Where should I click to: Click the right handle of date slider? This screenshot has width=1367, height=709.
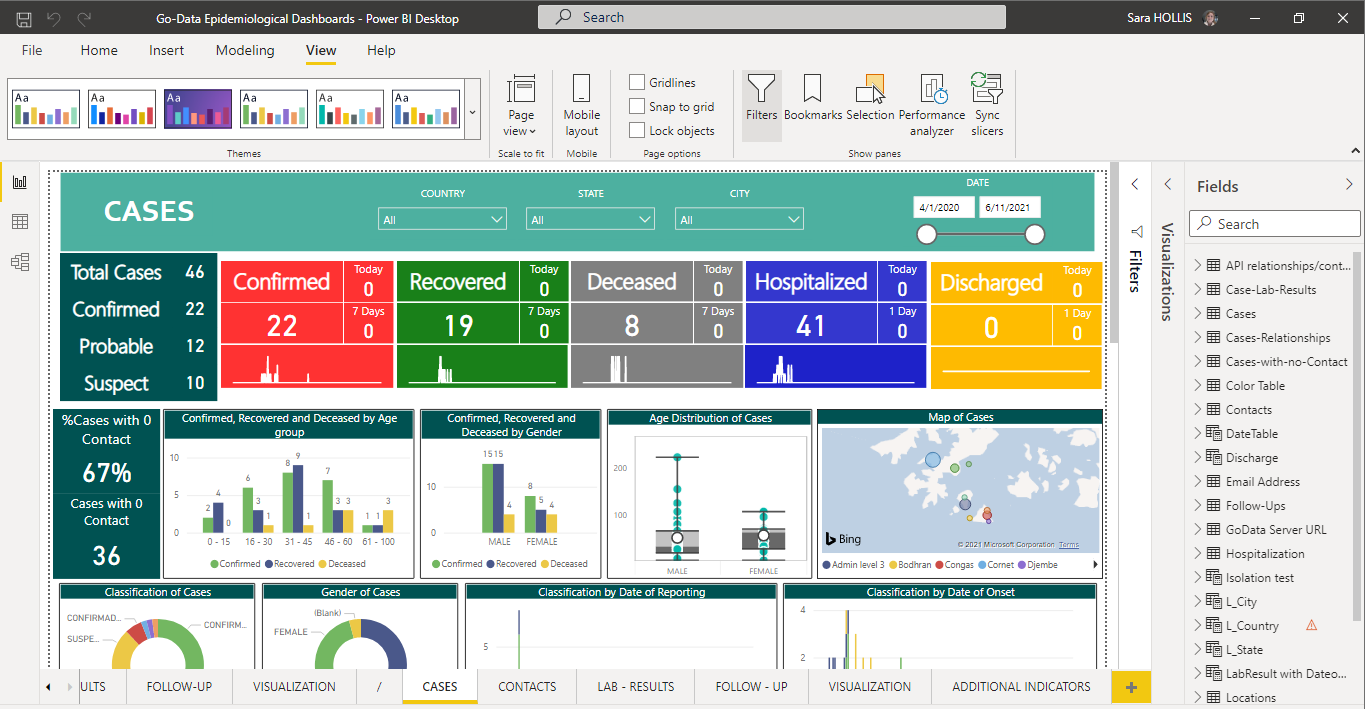click(1035, 234)
